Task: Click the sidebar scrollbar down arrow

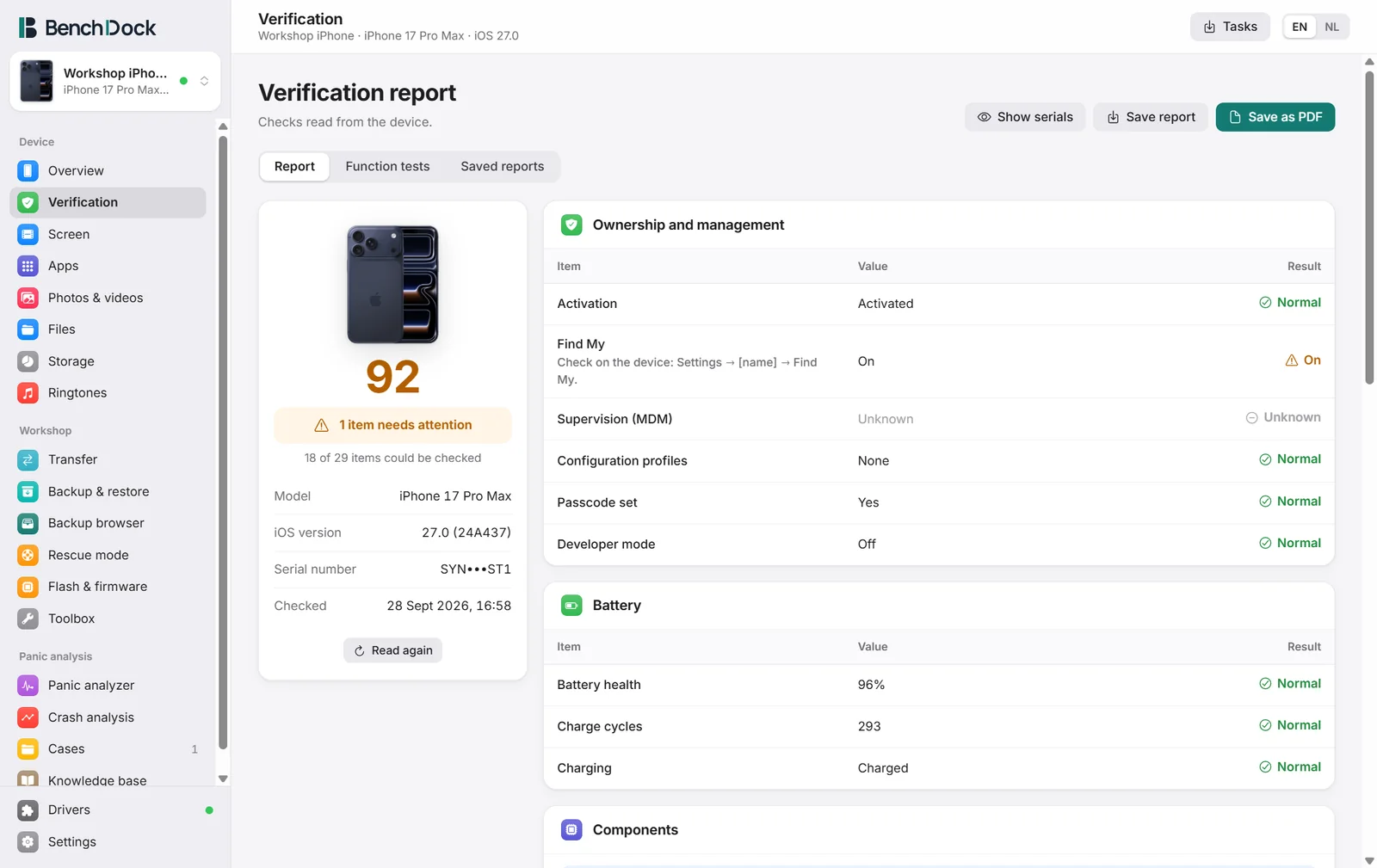Action: point(223,779)
